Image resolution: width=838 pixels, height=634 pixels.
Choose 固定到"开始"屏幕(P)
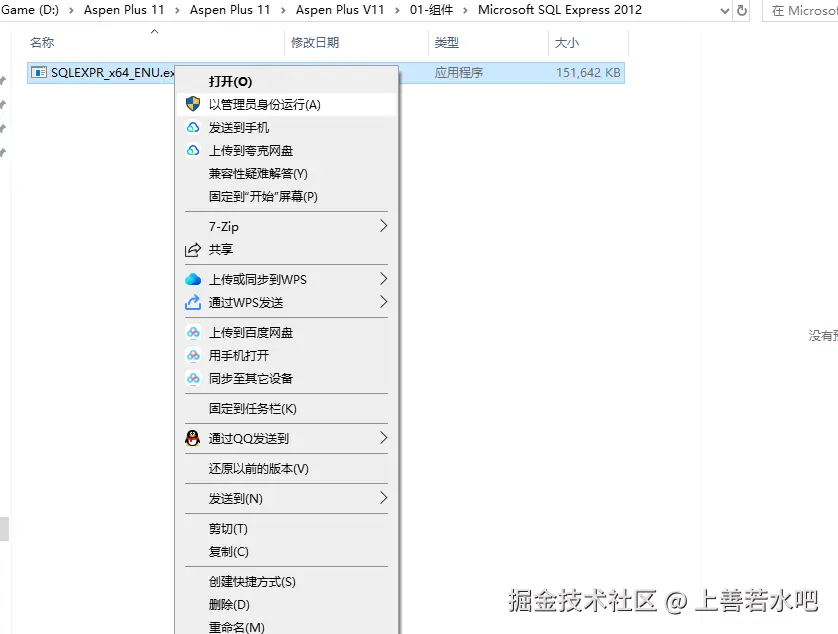[286, 196]
